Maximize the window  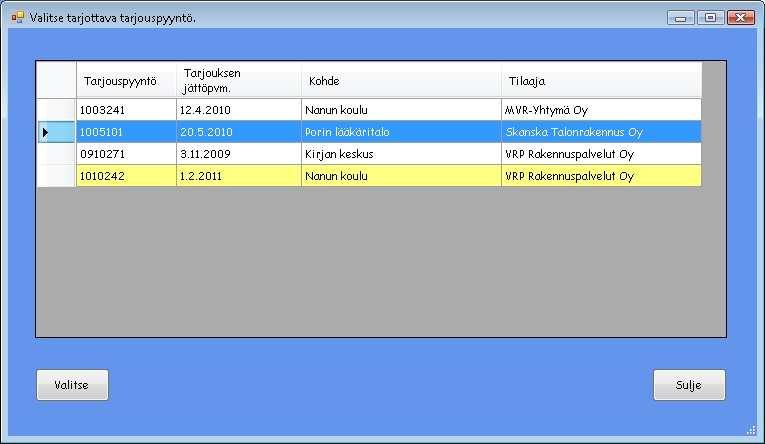pos(710,18)
